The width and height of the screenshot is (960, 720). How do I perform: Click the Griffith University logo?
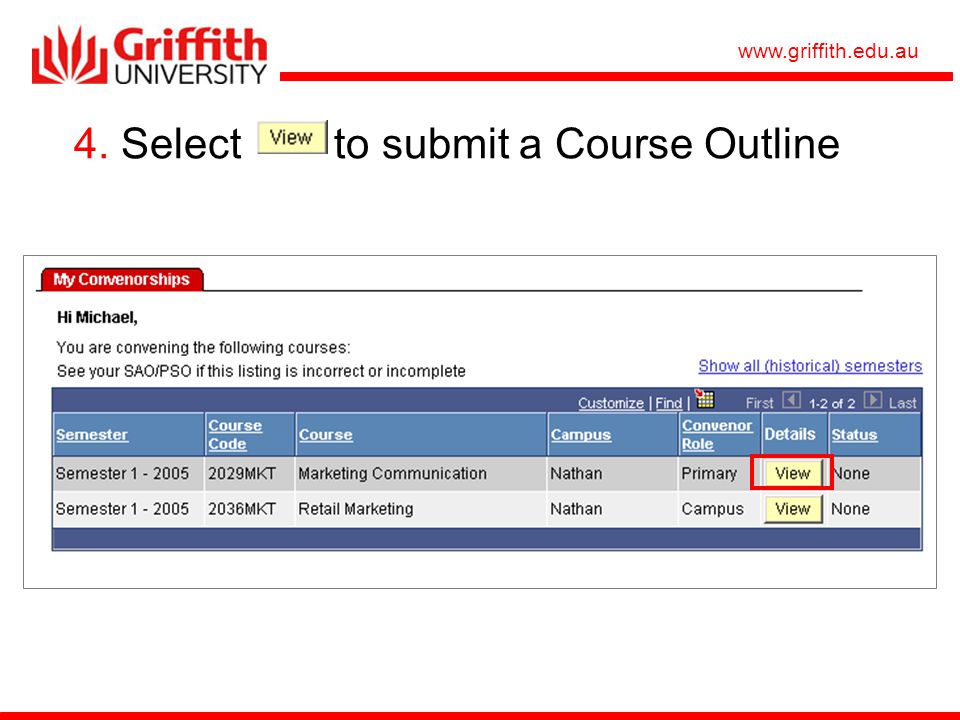149,55
